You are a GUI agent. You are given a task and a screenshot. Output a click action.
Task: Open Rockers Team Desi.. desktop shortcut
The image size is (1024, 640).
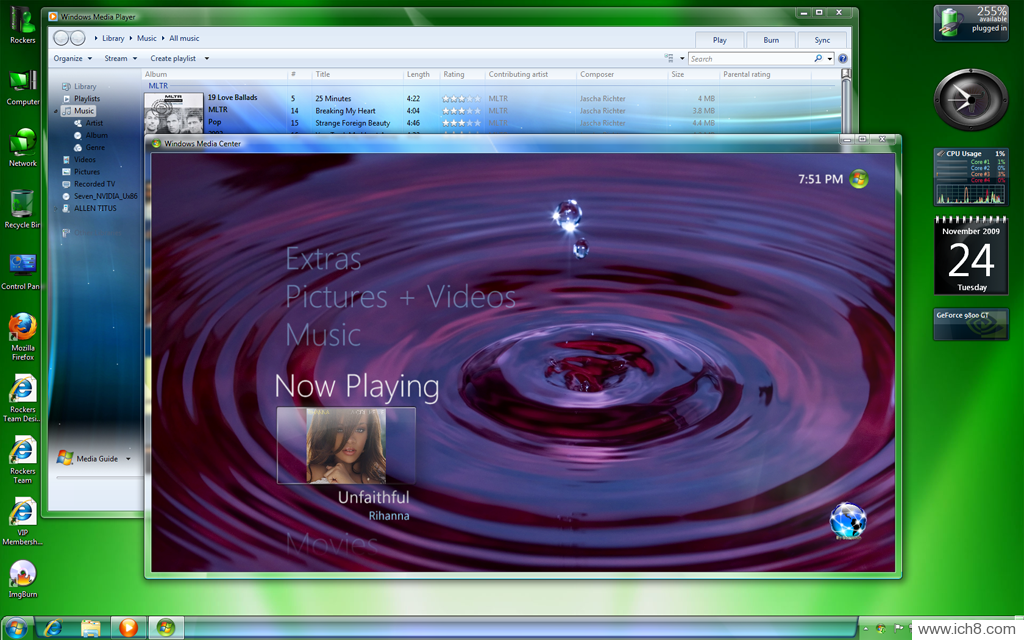(22, 398)
